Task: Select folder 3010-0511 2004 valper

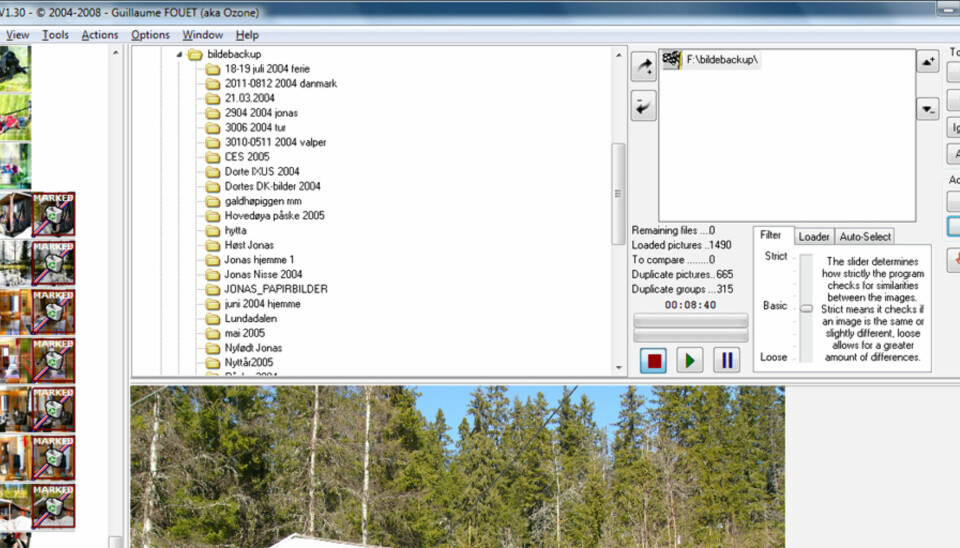Action: pos(275,142)
